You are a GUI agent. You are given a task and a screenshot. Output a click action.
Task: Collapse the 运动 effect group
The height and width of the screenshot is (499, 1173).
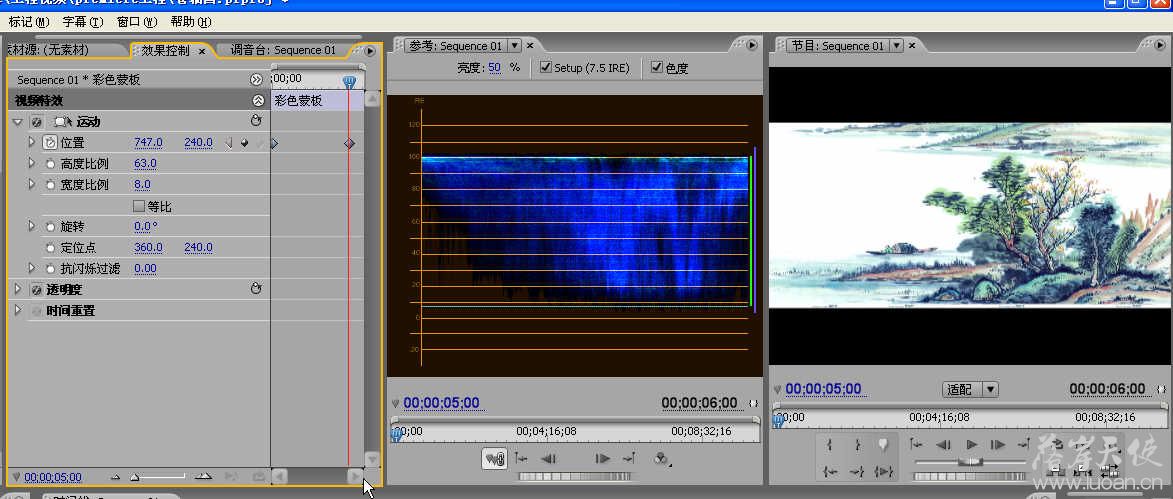[x=18, y=121]
